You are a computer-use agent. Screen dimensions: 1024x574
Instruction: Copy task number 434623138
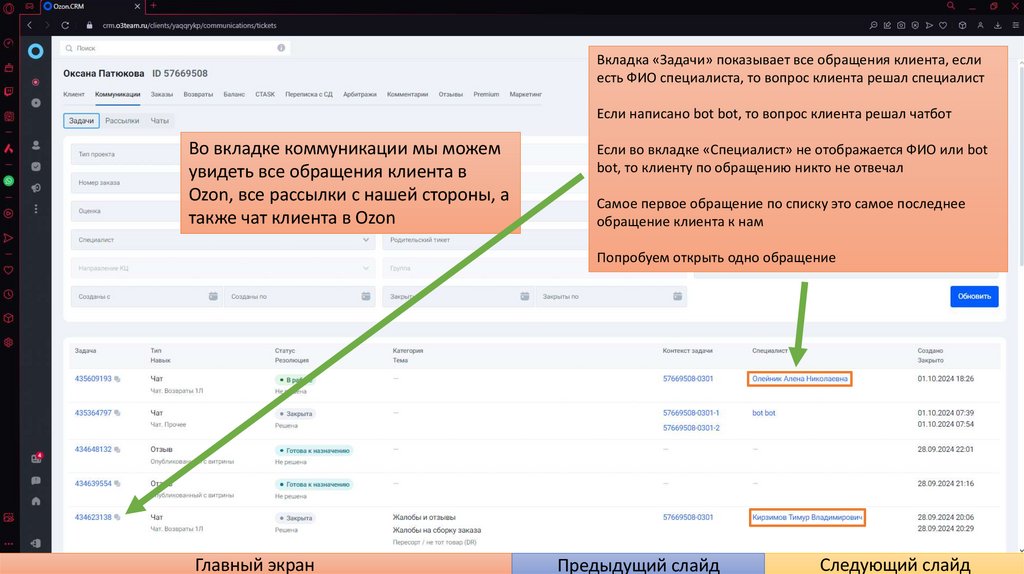118,517
